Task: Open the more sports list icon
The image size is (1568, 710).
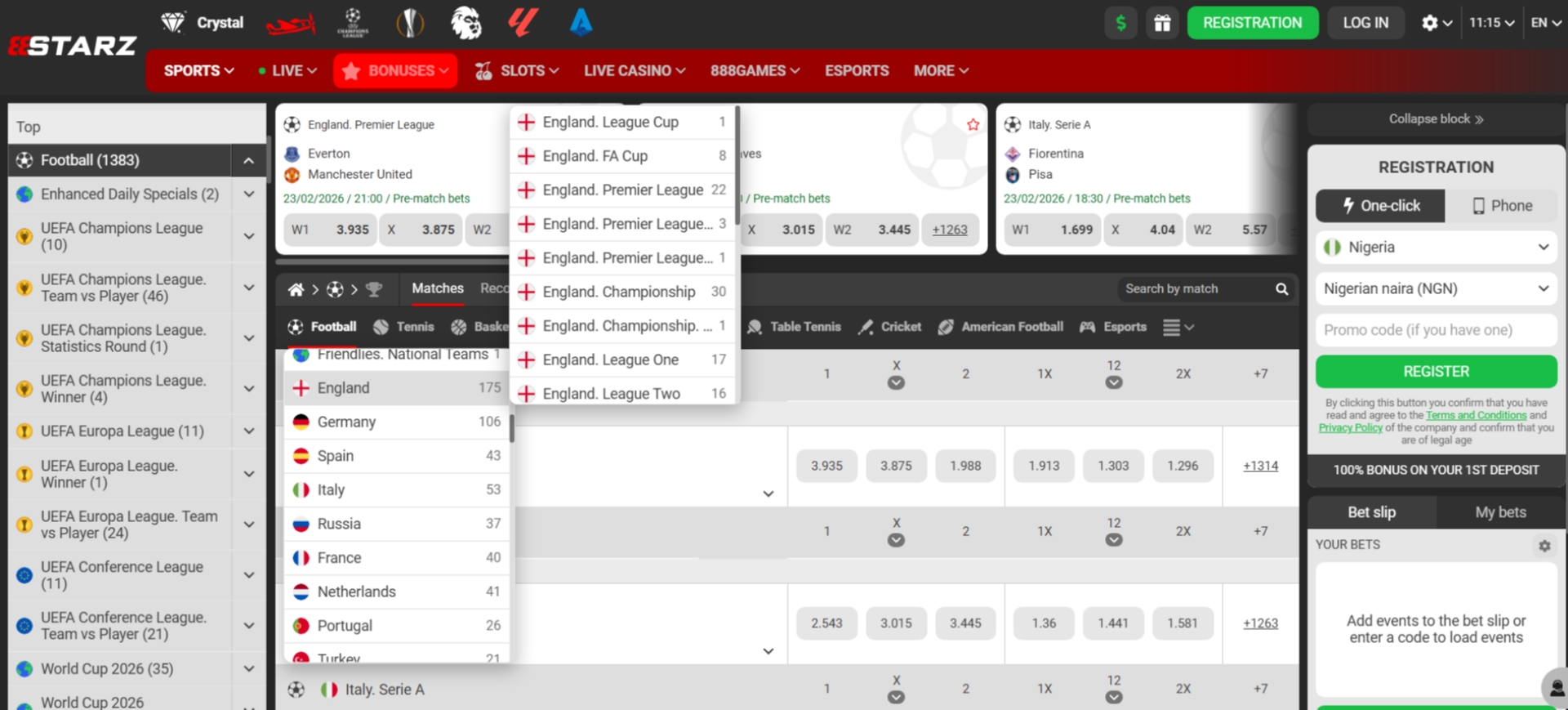Action: point(1178,328)
